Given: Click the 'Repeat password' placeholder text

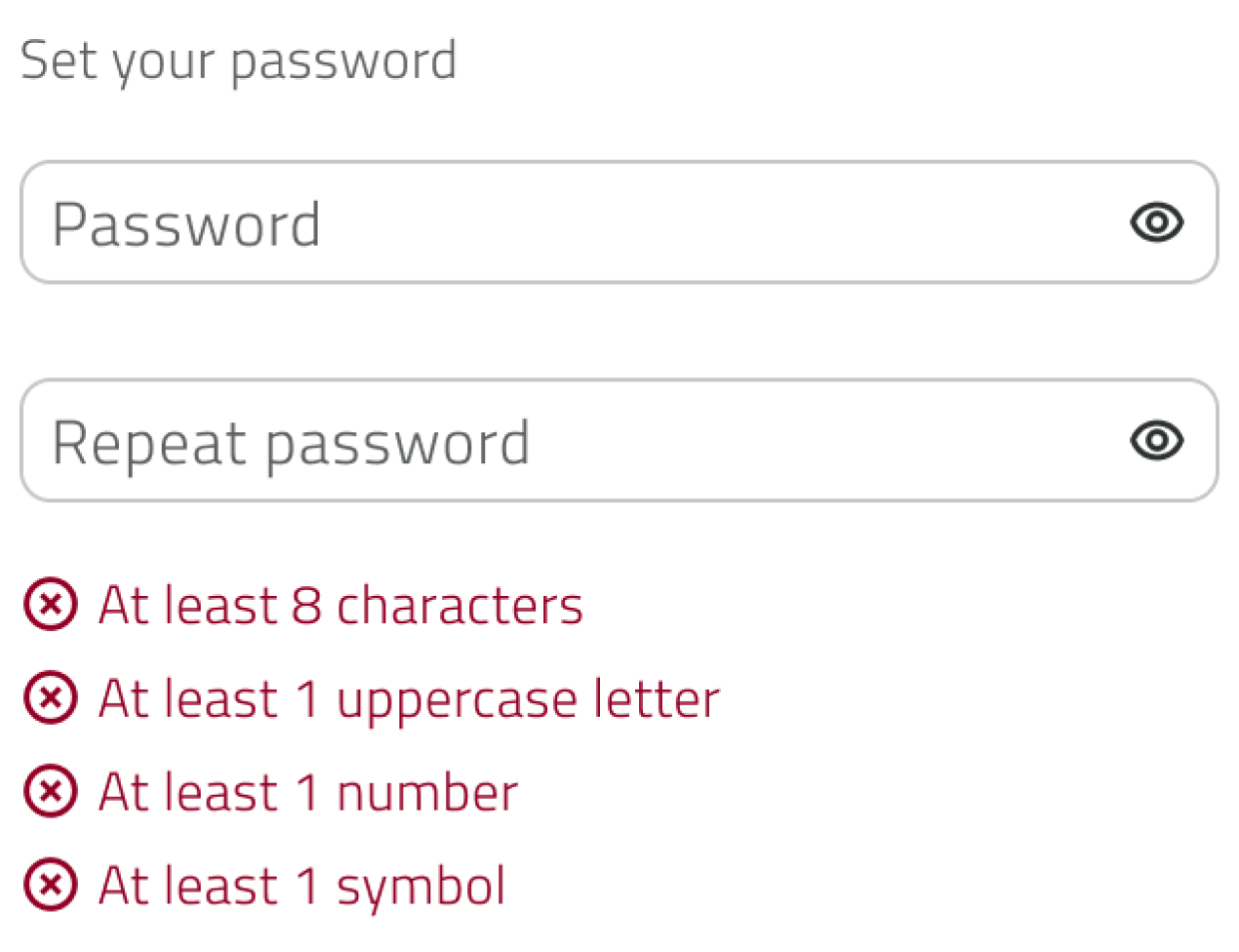Looking at the screenshot, I should [x=291, y=443].
